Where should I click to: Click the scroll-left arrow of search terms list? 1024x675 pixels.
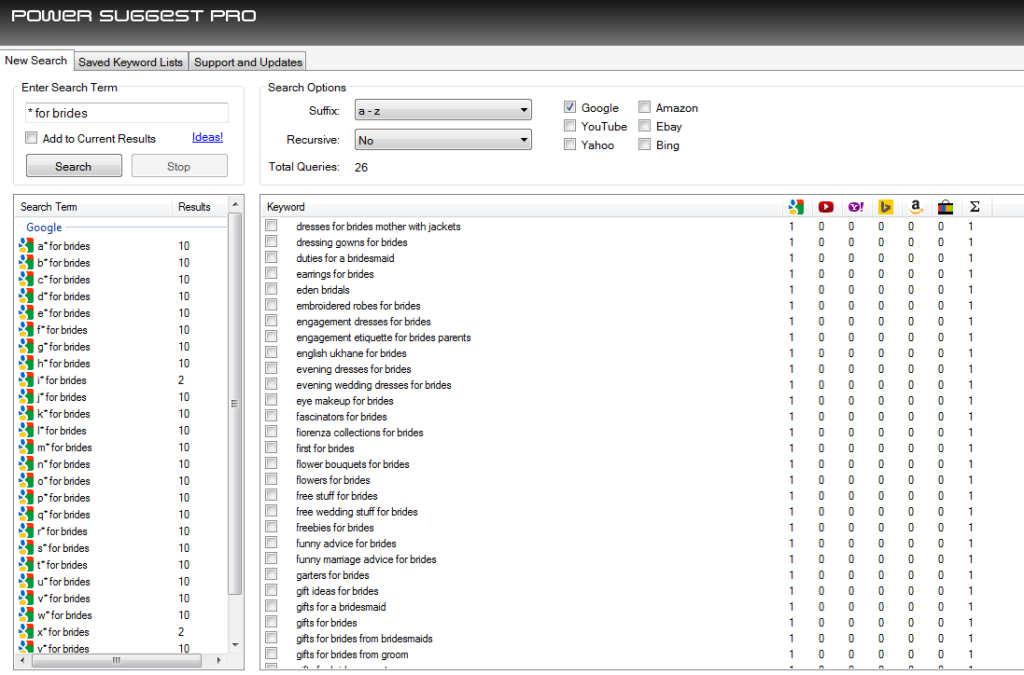click(x=23, y=660)
